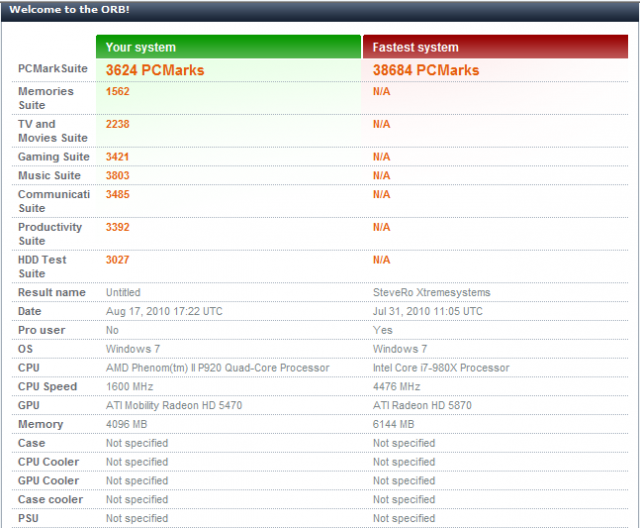Select the 3624 PCMarks score
Screen dimensions: 640x528
pyautogui.click(x=155, y=70)
